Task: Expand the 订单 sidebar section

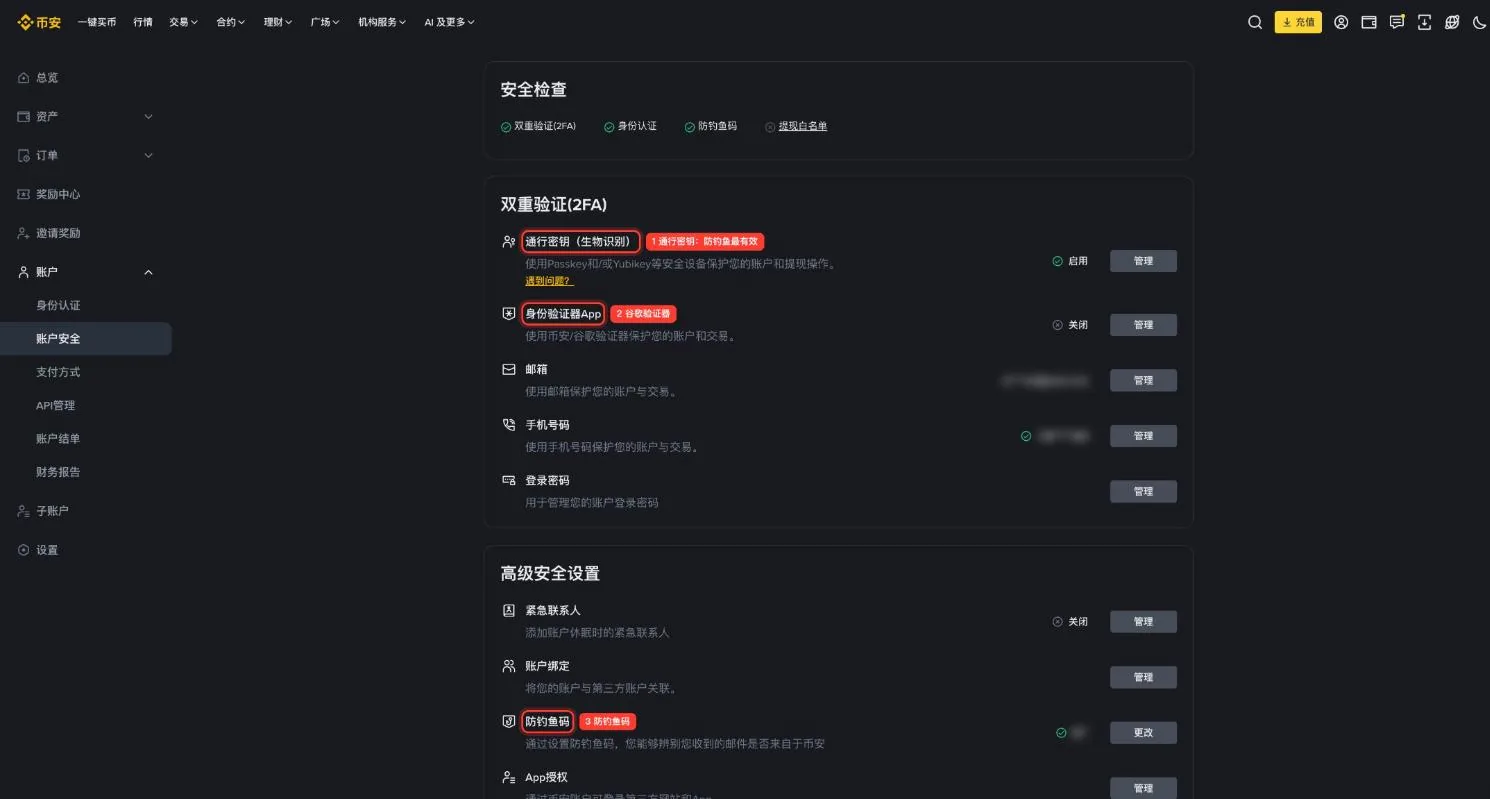Action: (86, 156)
